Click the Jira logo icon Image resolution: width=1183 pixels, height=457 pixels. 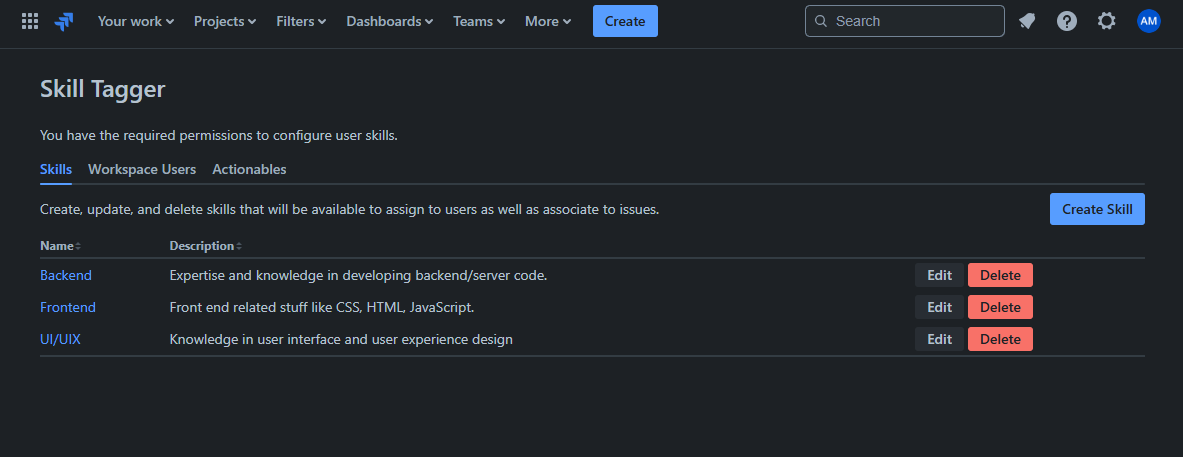[x=63, y=21]
